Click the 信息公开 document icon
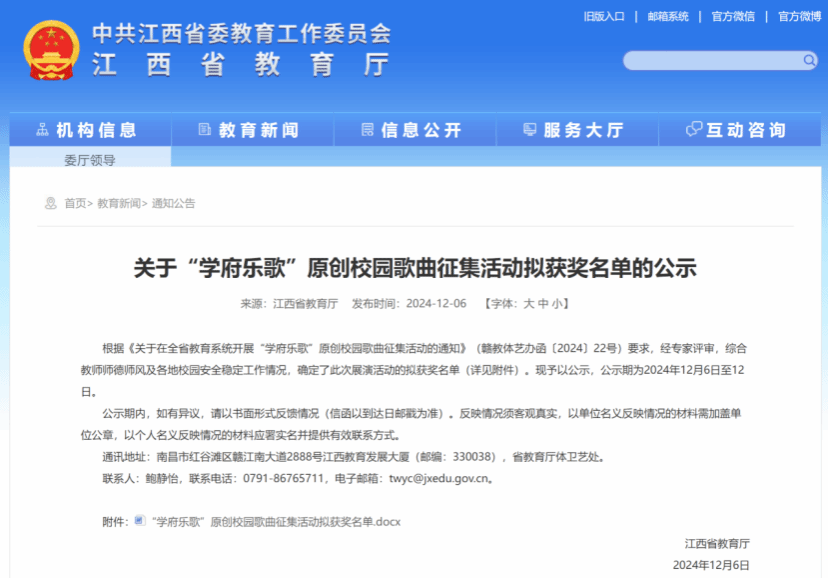Viewport: 828px width, 578px height. point(367,130)
